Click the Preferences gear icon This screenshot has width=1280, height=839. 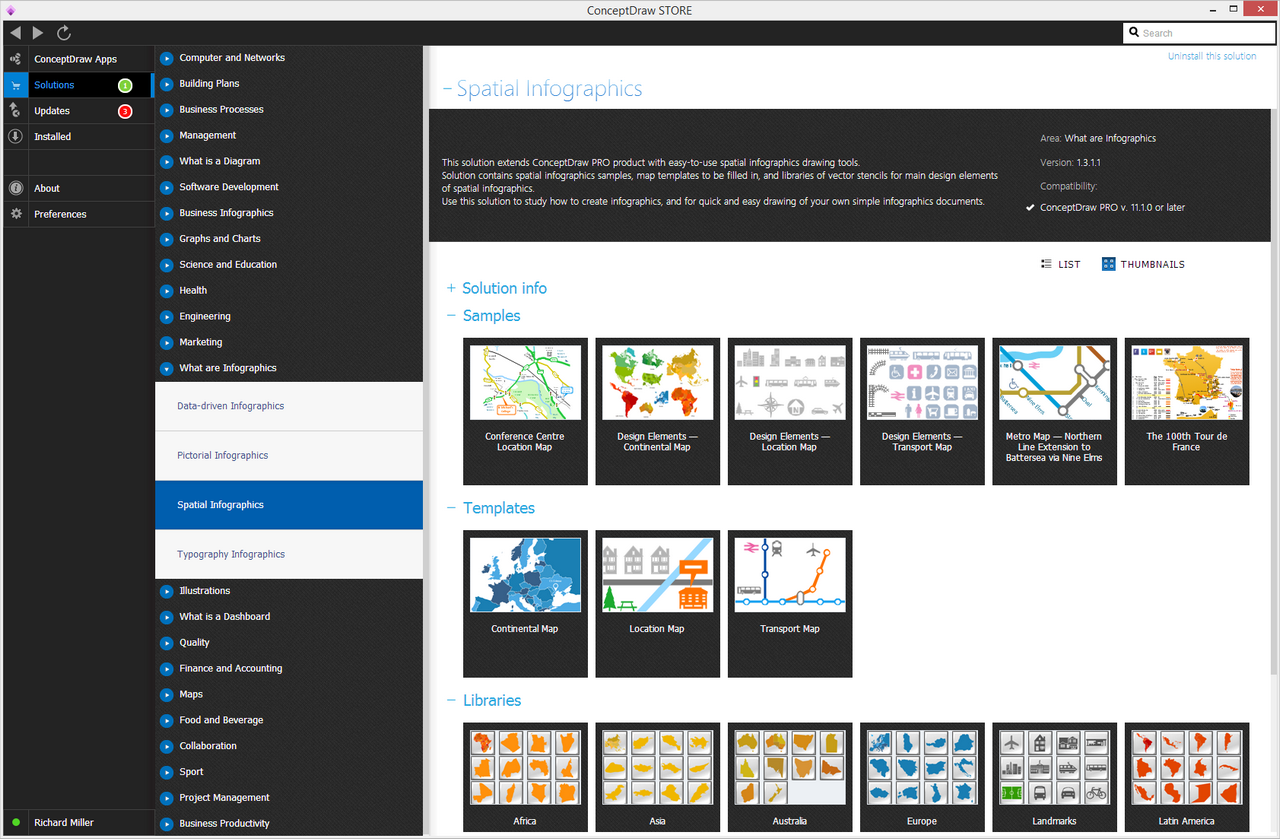click(x=15, y=214)
